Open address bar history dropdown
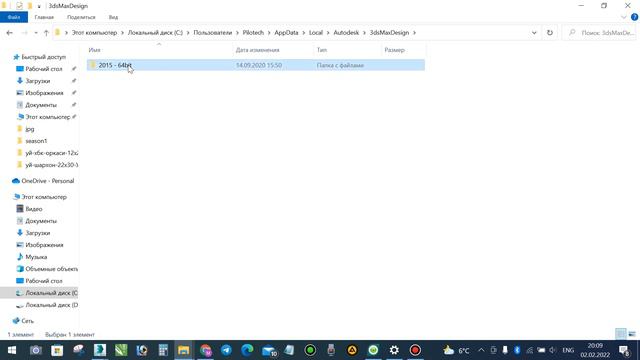This screenshot has height=360, width=640. point(534,33)
